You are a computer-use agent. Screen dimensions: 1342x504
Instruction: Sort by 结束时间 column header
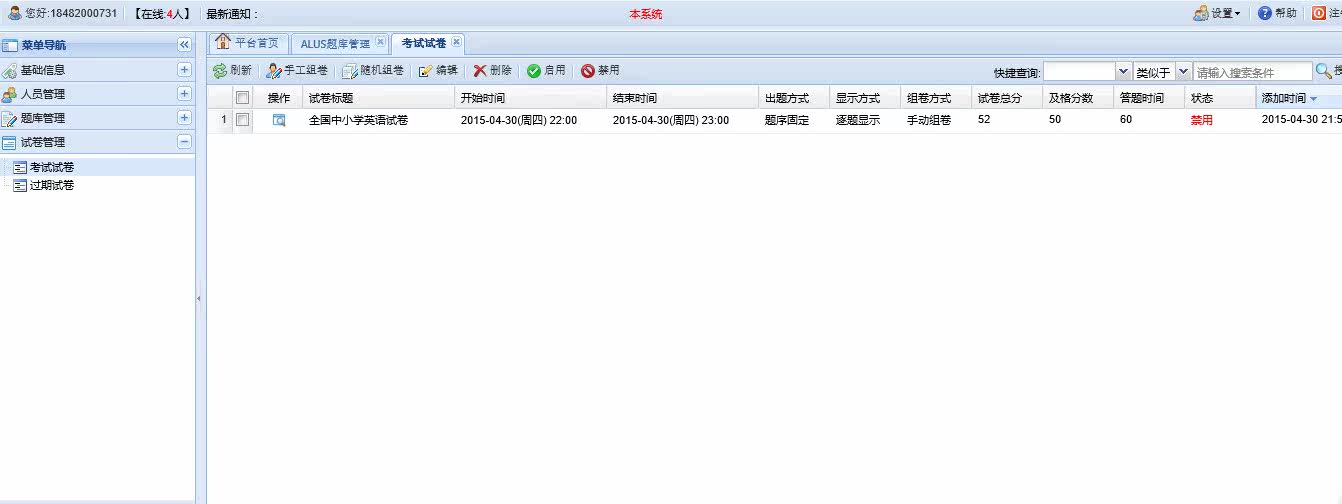click(x=682, y=98)
